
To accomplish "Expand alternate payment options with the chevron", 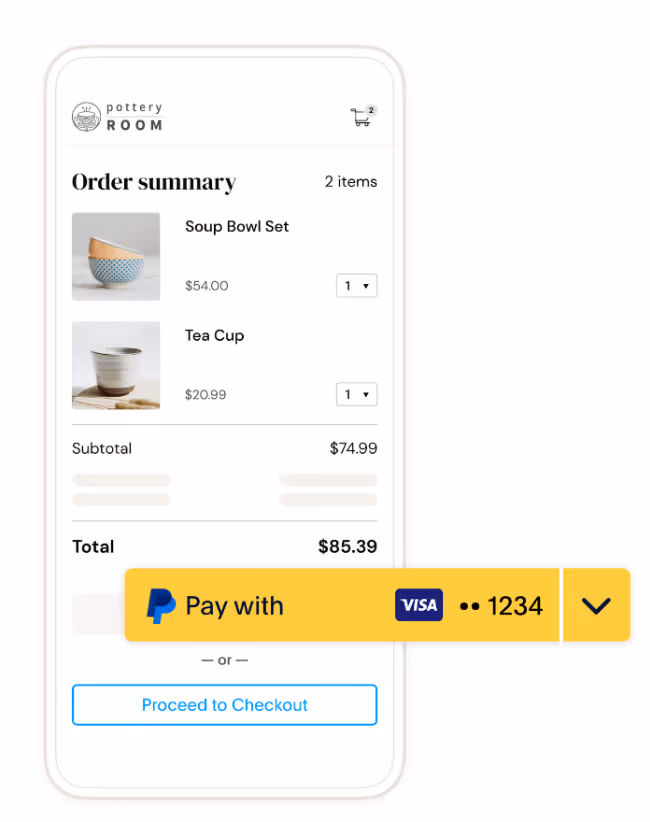I will coord(597,605).
